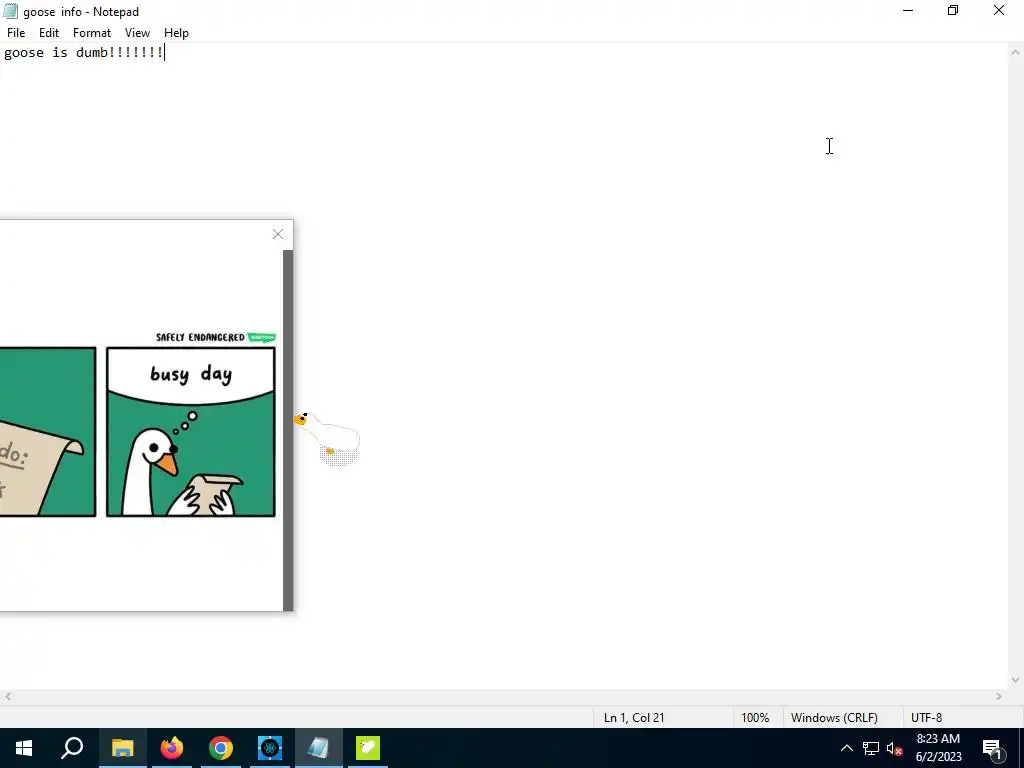This screenshot has width=1024, height=768.
Task: Click the Safely Endangered logo text
Action: (x=200, y=337)
